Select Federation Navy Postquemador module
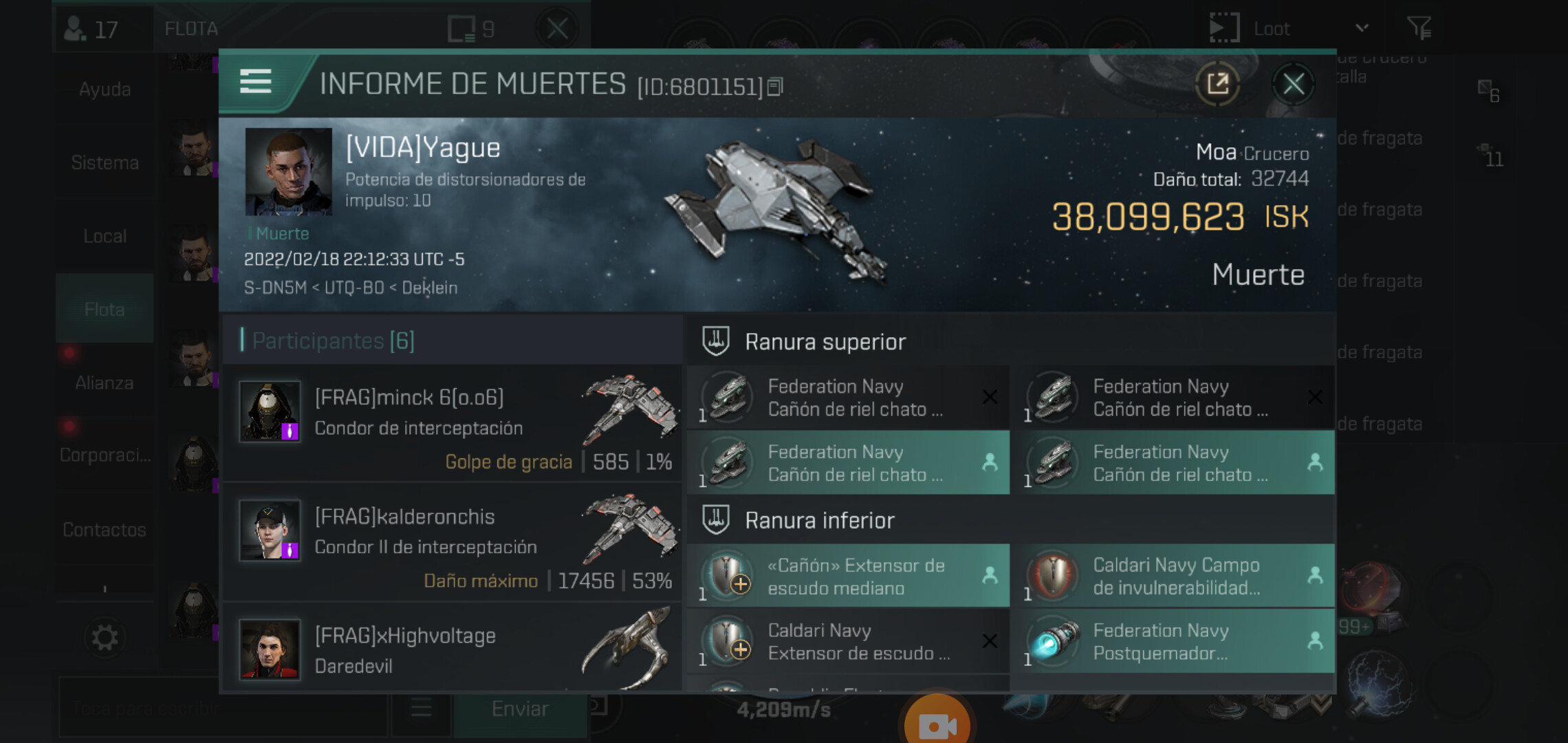The width and height of the screenshot is (1568, 743). (1177, 641)
